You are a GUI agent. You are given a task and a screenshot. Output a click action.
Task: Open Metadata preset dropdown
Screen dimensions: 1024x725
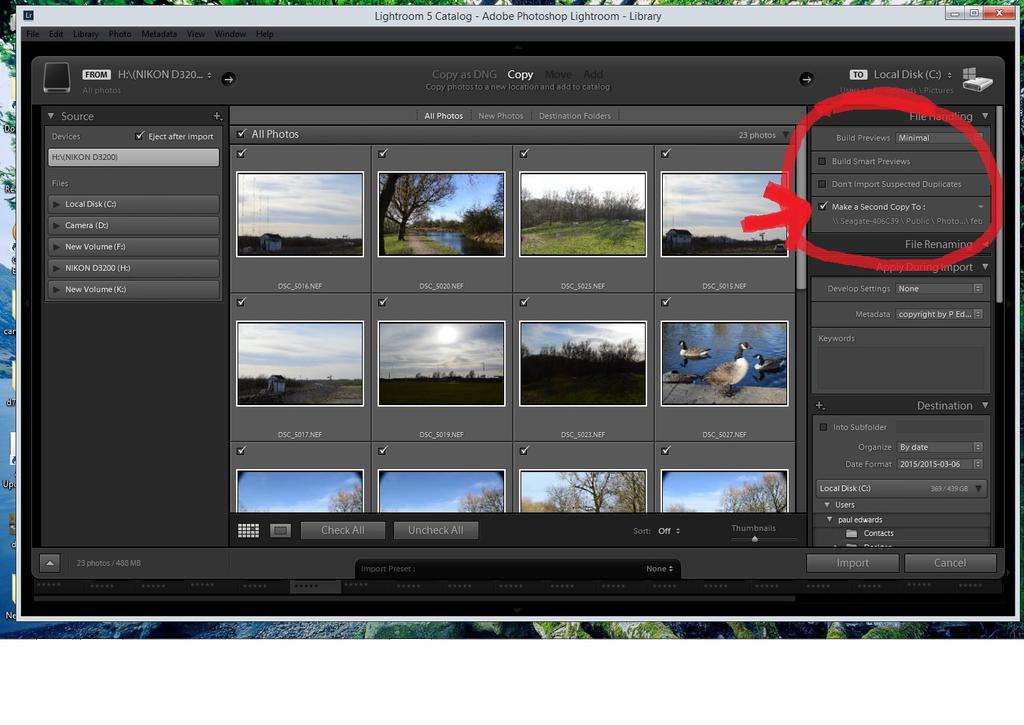[939, 314]
